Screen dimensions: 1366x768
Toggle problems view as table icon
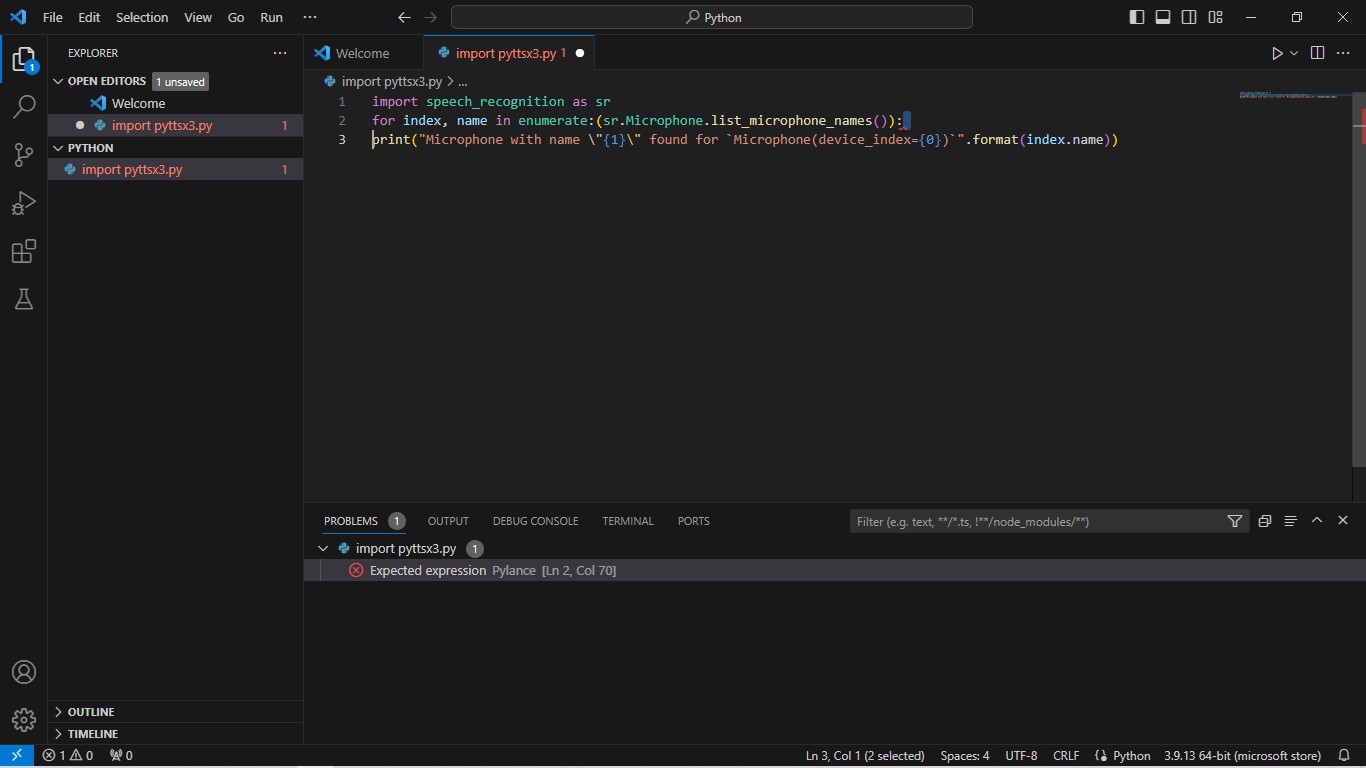[x=1290, y=521]
